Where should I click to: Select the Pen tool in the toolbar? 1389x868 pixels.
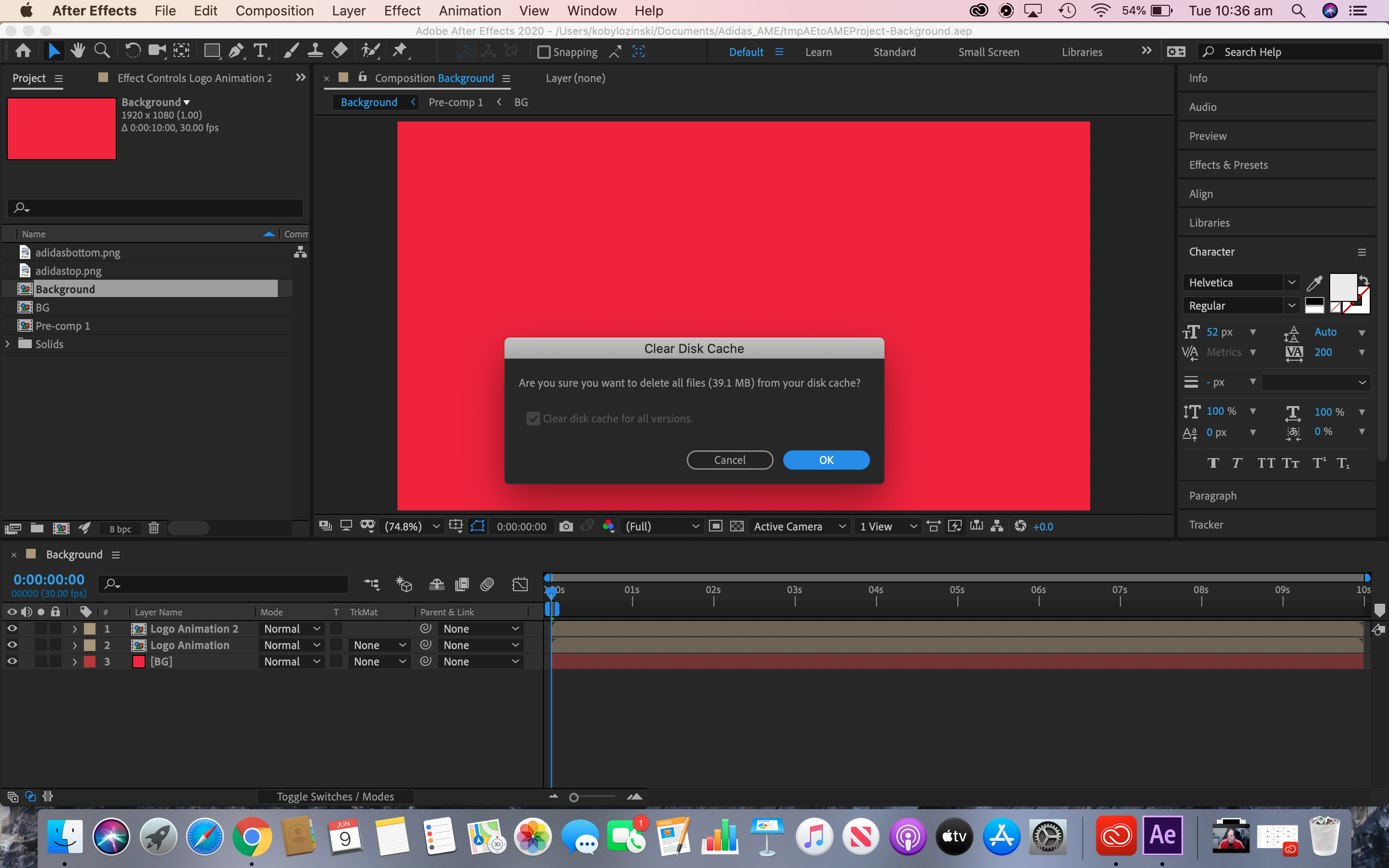click(x=236, y=51)
